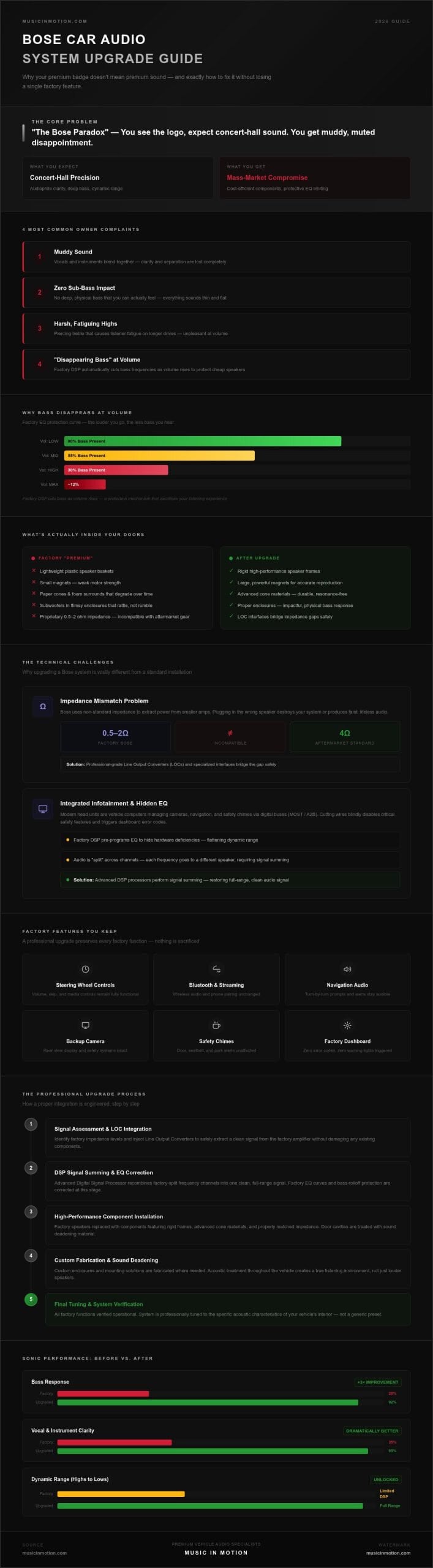Open the Zero Sub-Bass Impact complaint card
Viewport: 433px width, 1568px height.
[216, 293]
